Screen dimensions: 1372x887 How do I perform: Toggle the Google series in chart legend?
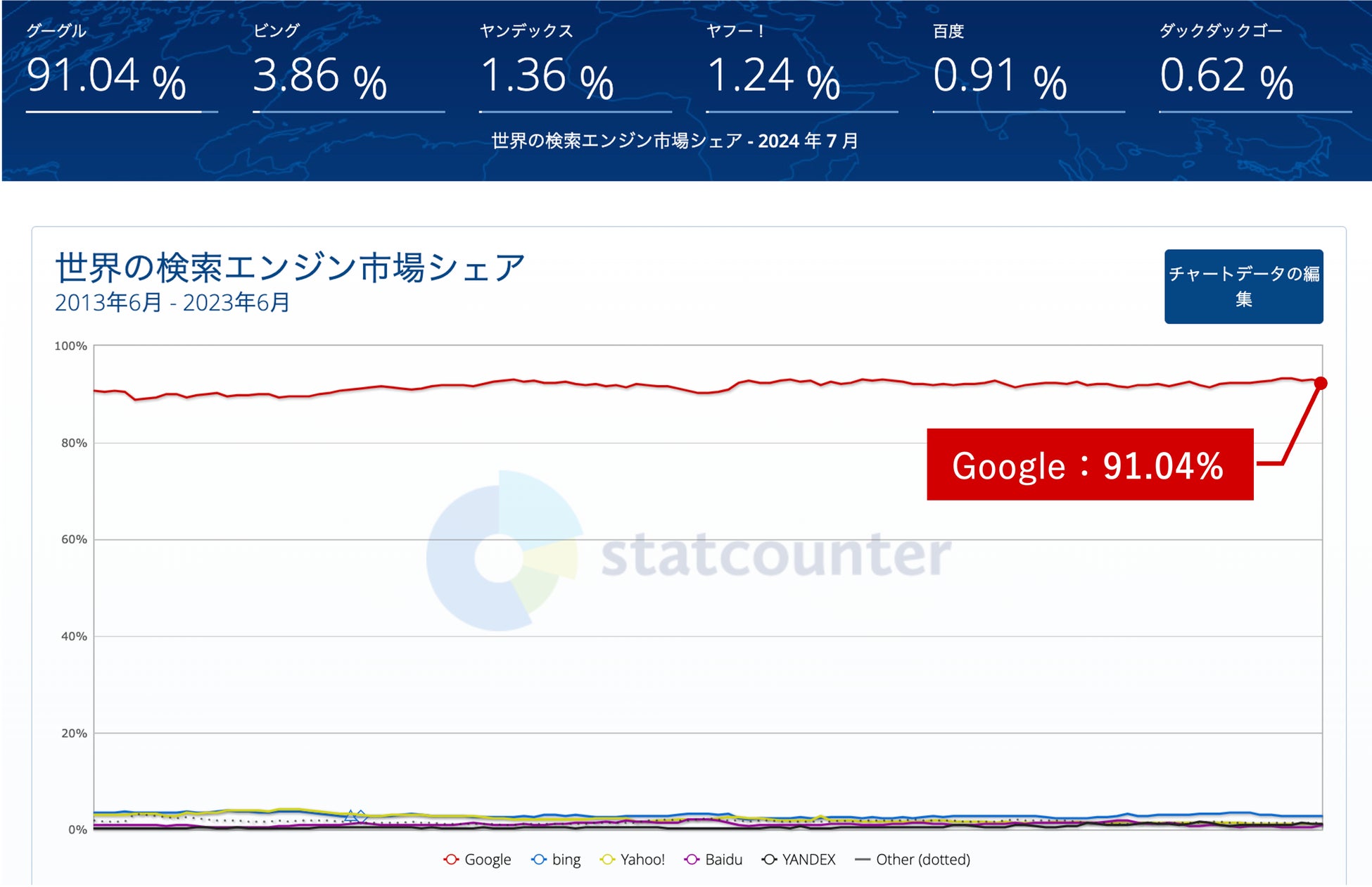(478, 860)
